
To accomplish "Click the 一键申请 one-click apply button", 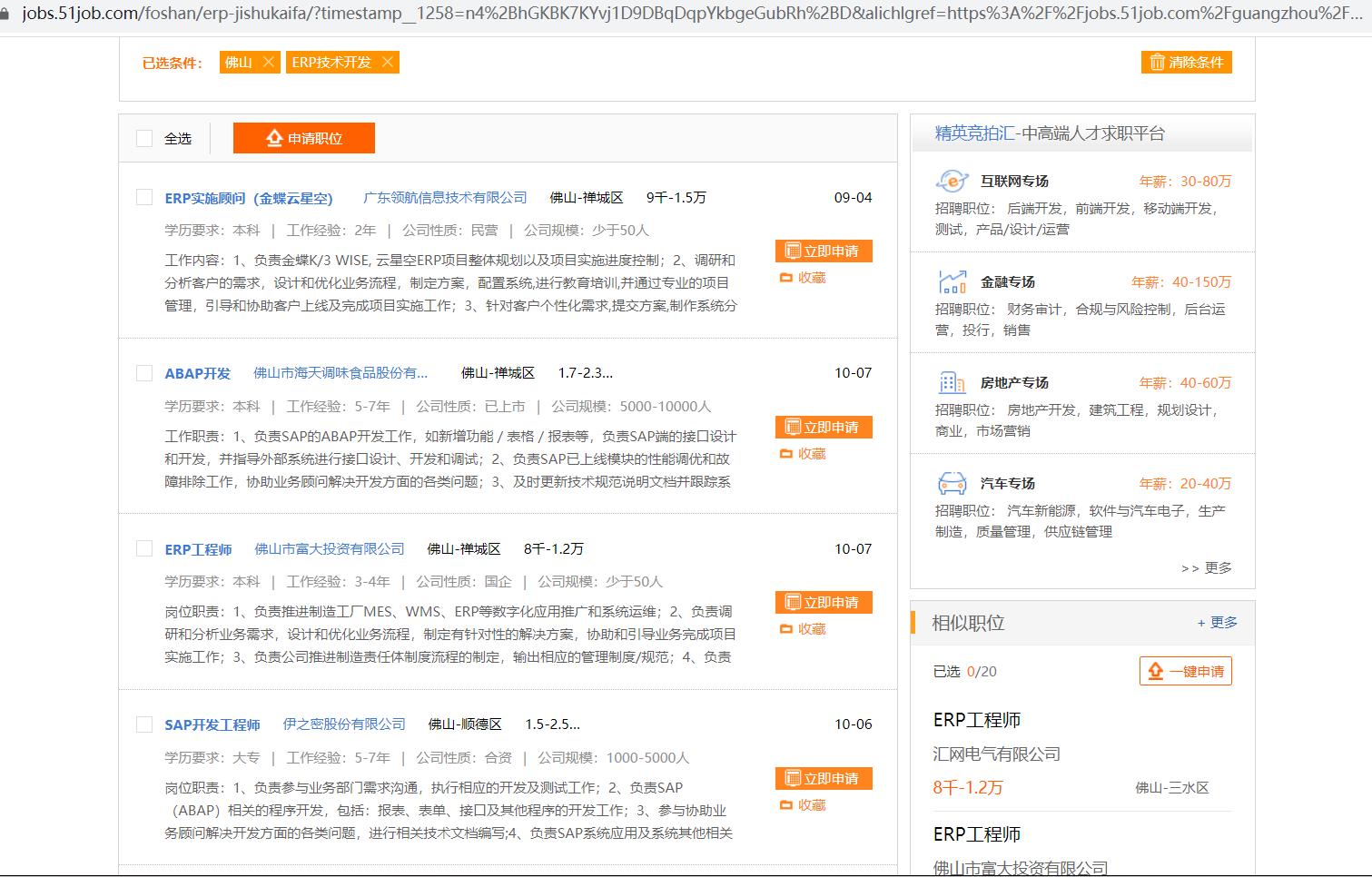I will [1186, 671].
